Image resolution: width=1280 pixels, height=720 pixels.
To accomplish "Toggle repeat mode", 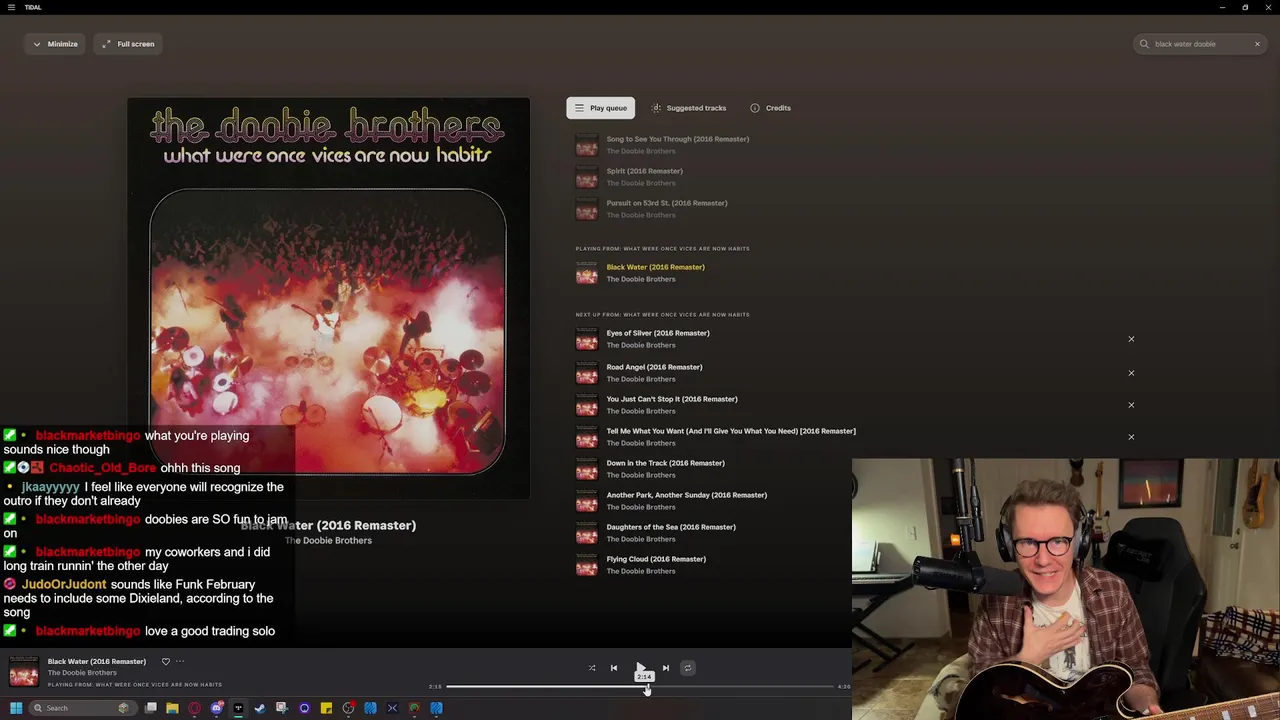I will [687, 668].
